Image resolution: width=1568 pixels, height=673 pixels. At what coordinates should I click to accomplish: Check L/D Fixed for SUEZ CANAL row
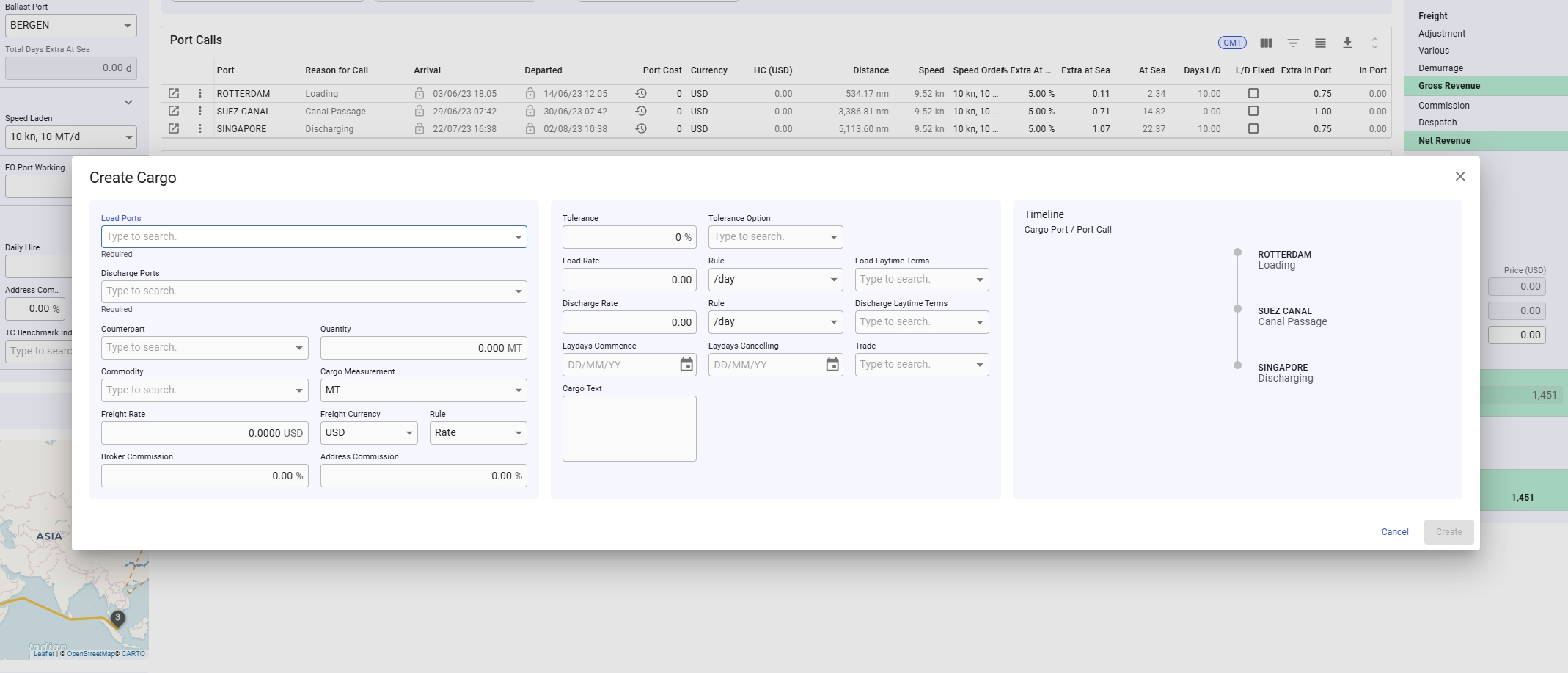pos(1253,111)
